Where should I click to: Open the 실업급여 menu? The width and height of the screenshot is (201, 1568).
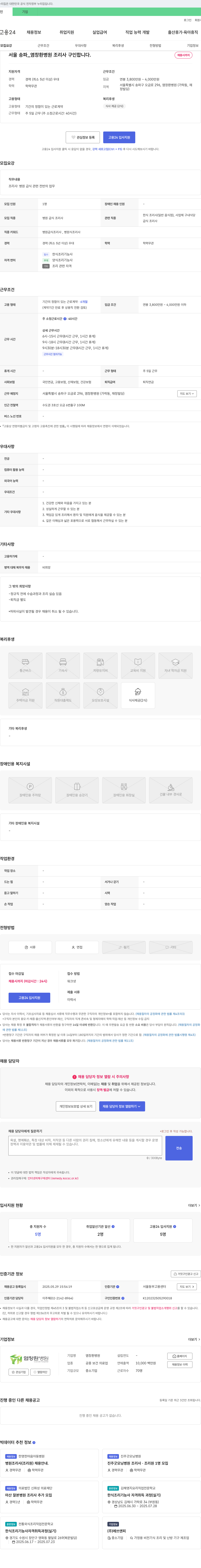[x=100, y=32]
